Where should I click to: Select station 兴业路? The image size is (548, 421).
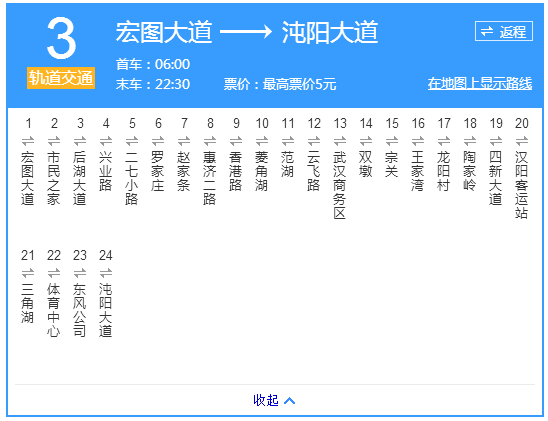[106, 171]
